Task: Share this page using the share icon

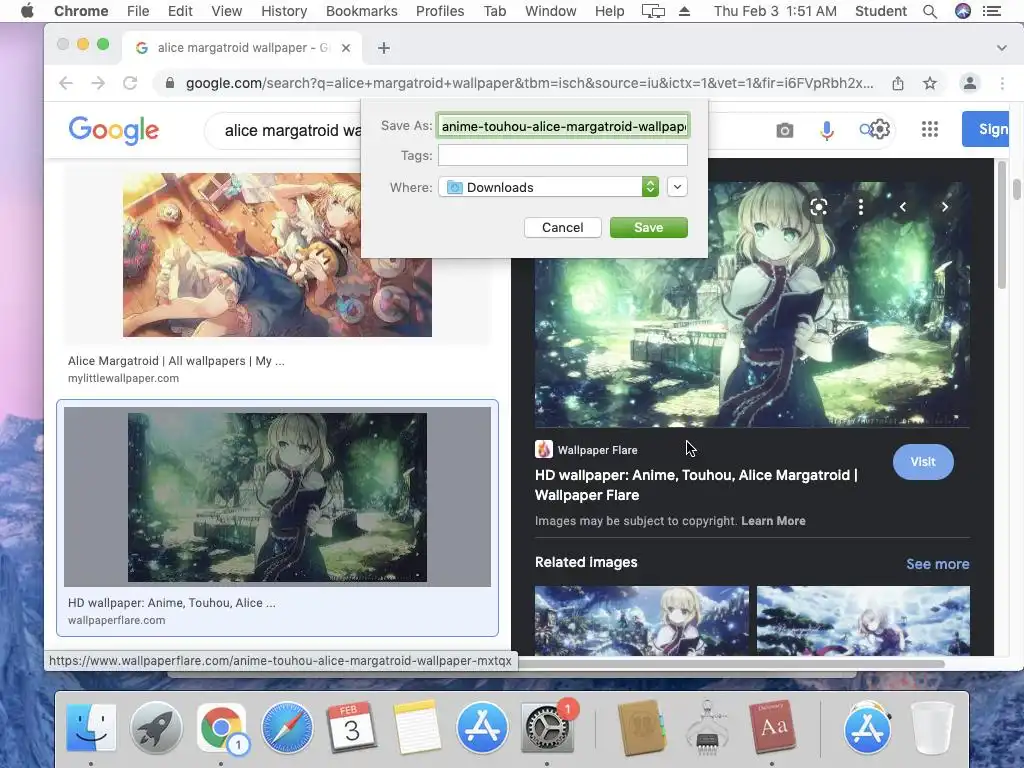Action: [x=898, y=83]
